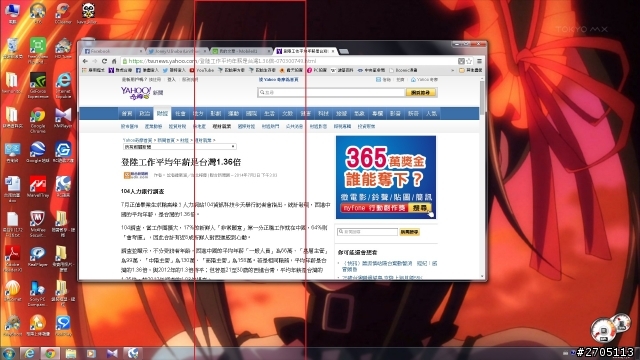Launch KMPlayer from the desktop
Screen dimensions: 640x360
pyautogui.click(x=63, y=118)
